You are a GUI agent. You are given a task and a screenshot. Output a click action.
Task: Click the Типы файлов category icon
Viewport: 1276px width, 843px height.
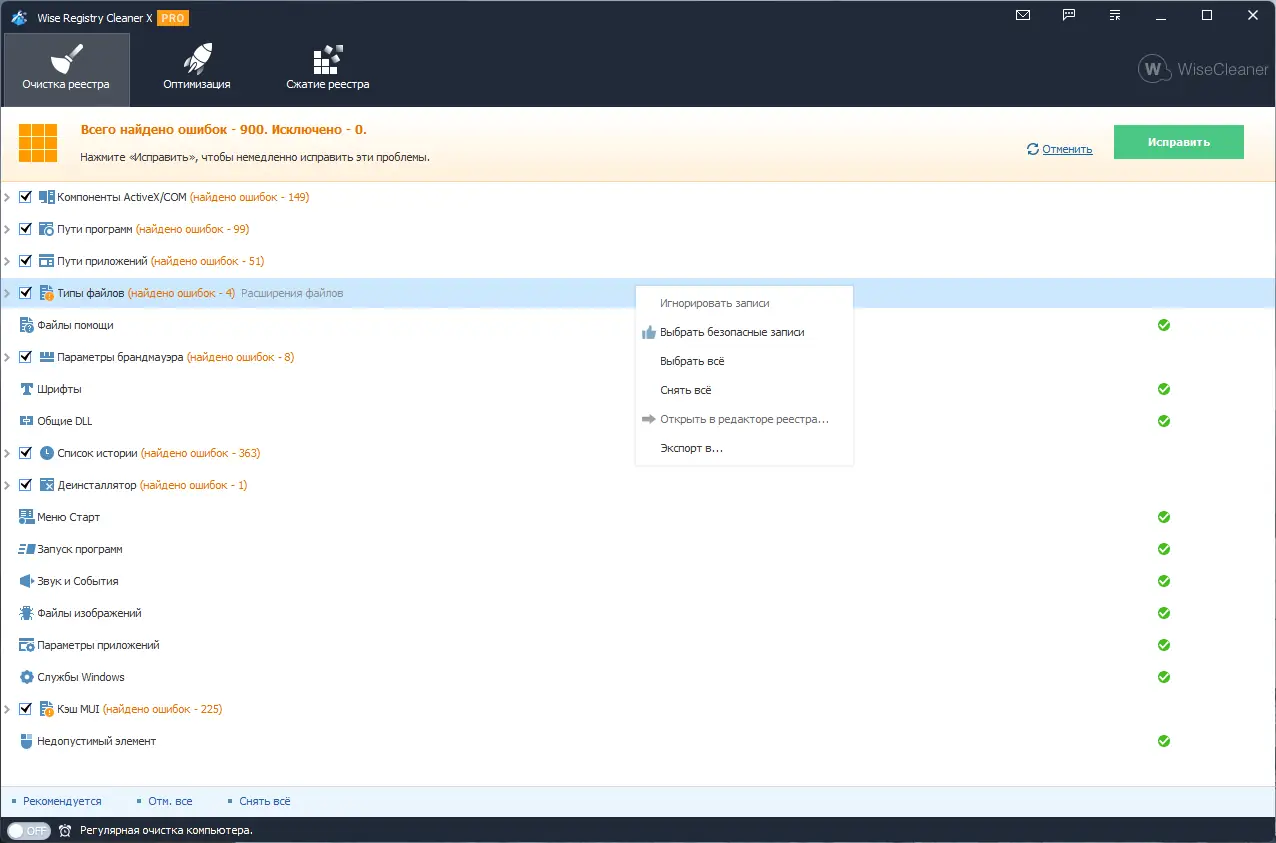47,293
